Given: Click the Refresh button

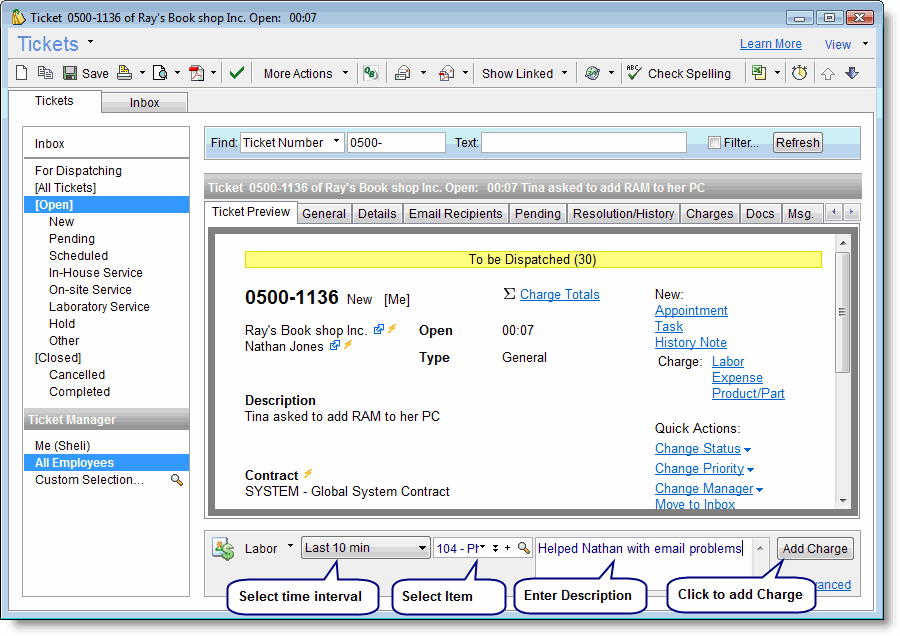Looking at the screenshot, I should [x=797, y=142].
